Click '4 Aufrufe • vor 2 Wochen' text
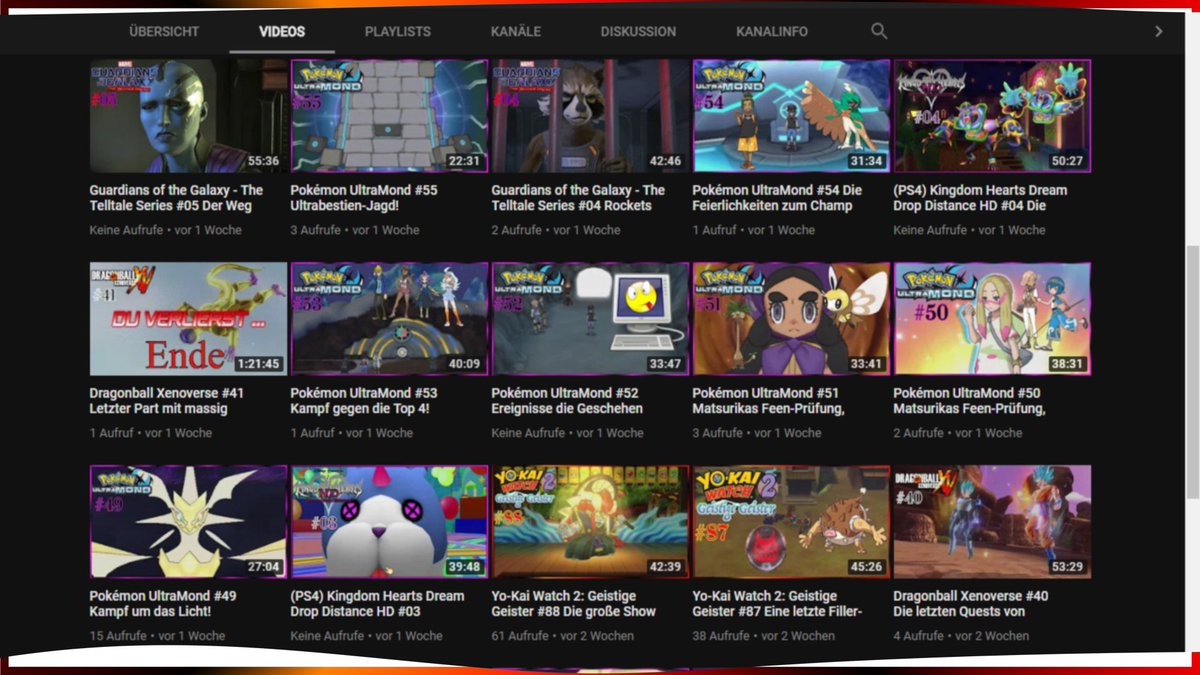Image resolution: width=1200 pixels, height=675 pixels. coord(961,636)
